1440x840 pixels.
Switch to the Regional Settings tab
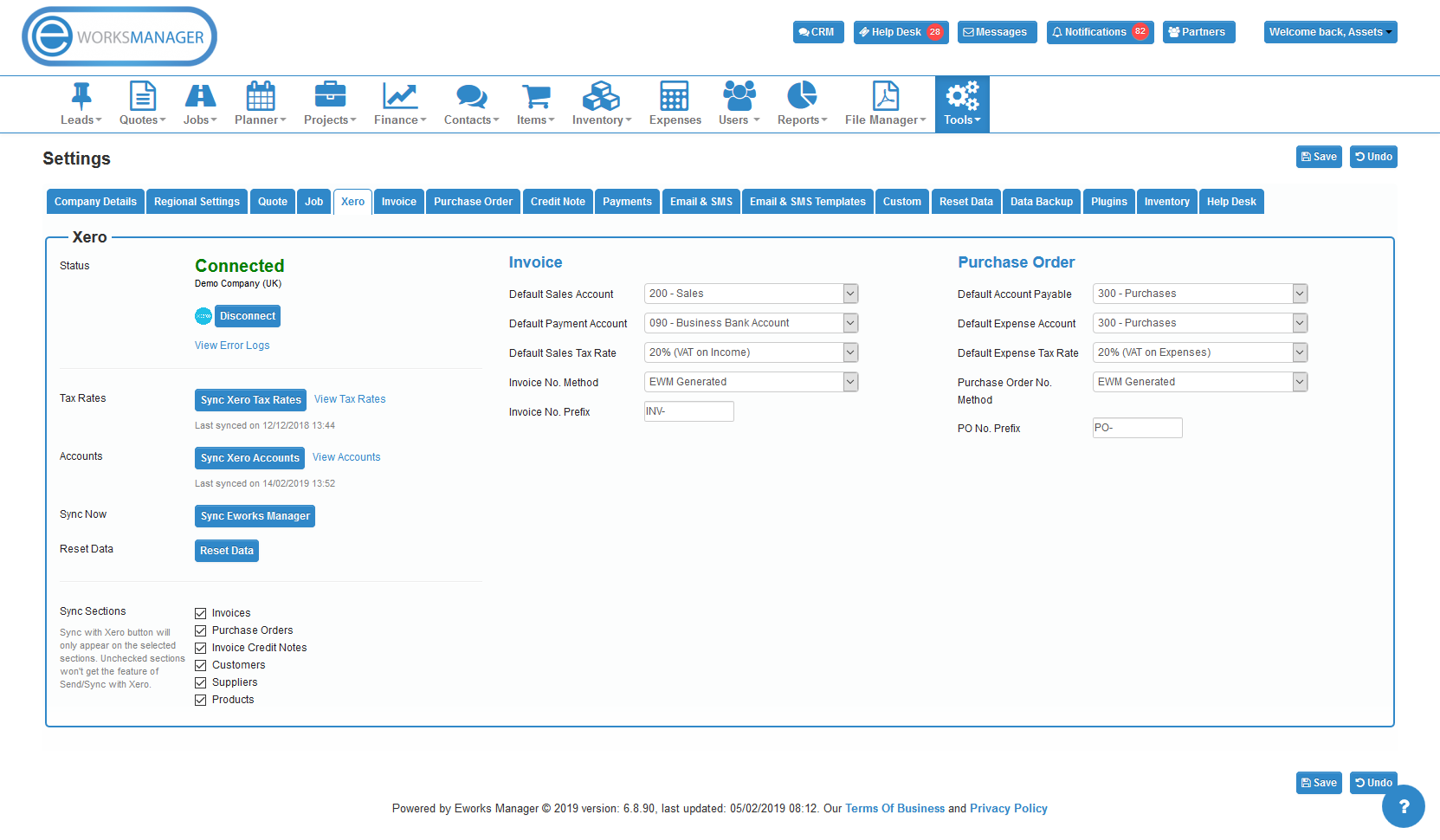197,202
